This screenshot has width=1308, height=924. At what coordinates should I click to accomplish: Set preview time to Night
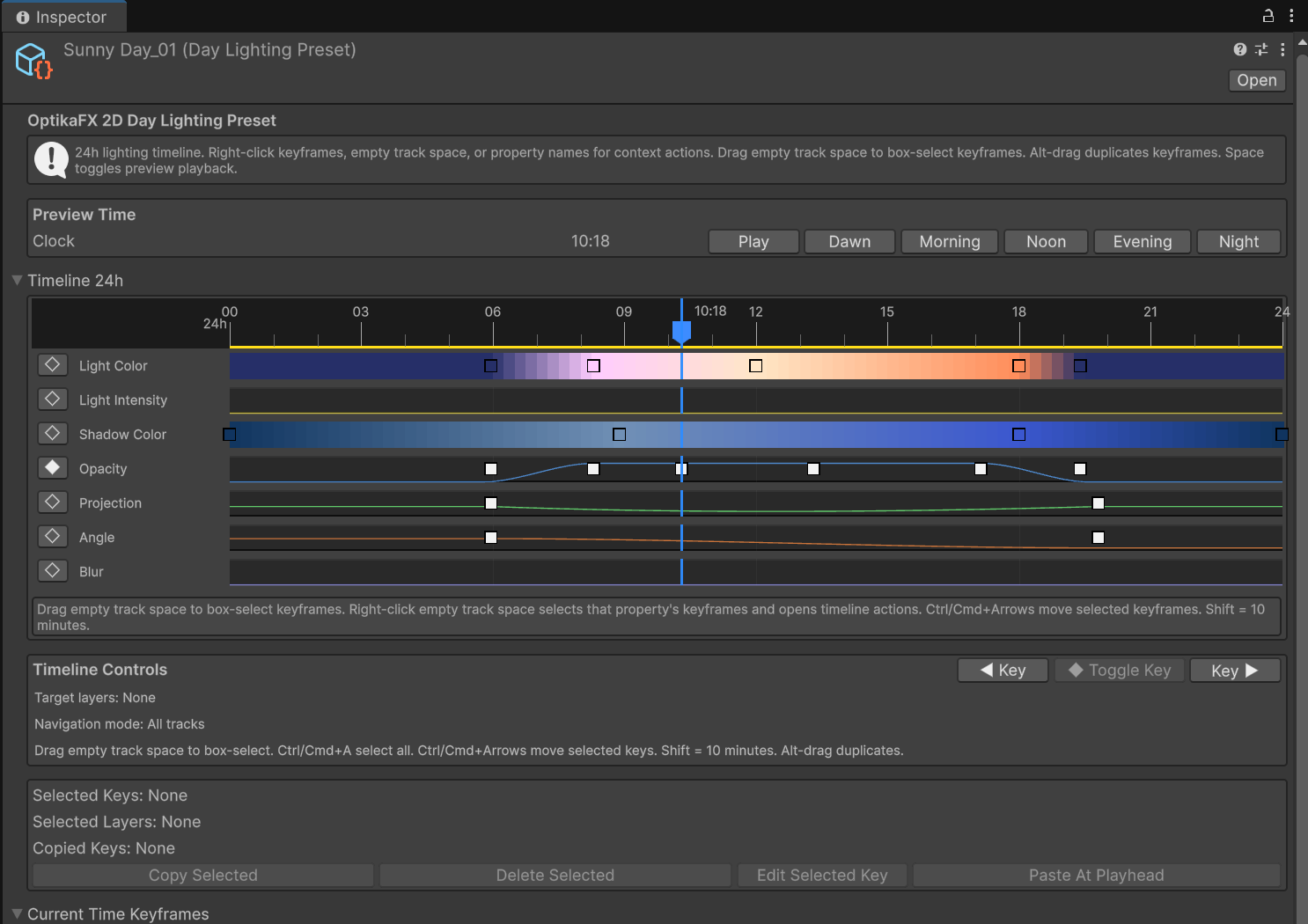tap(1238, 242)
